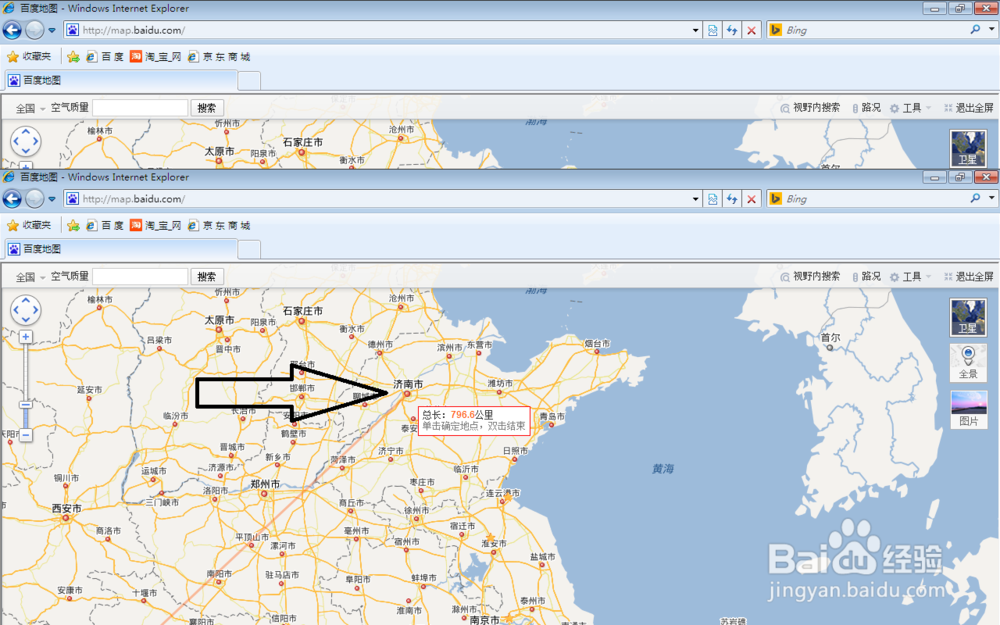Click the 西安市 city label on map
The image size is (1000, 625).
[x=66, y=508]
